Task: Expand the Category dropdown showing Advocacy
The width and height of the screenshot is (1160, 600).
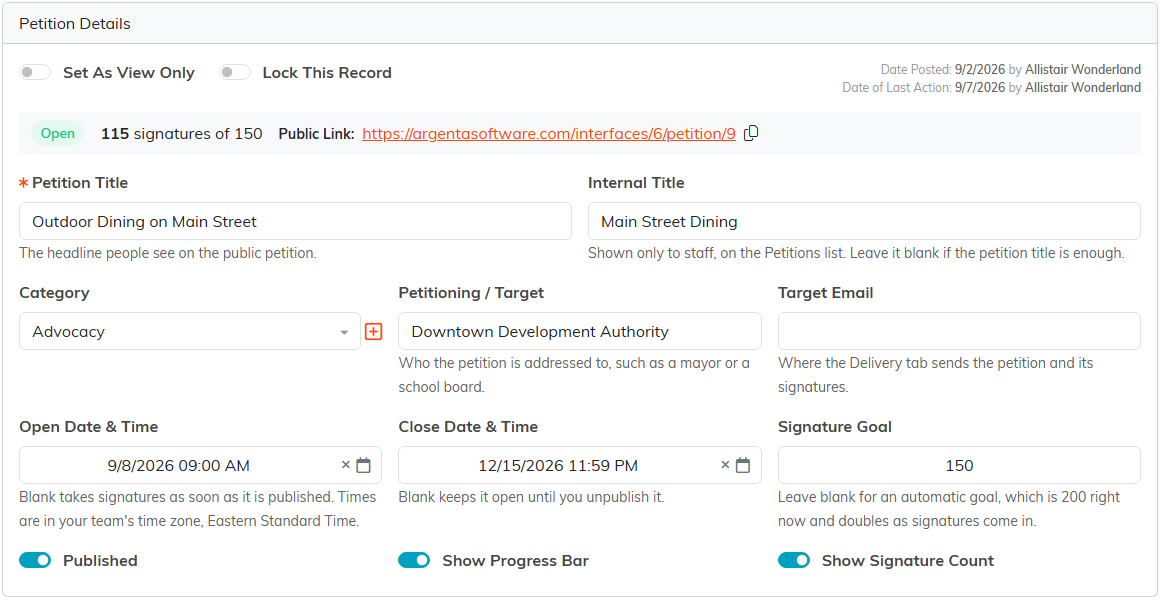Action: coord(190,331)
